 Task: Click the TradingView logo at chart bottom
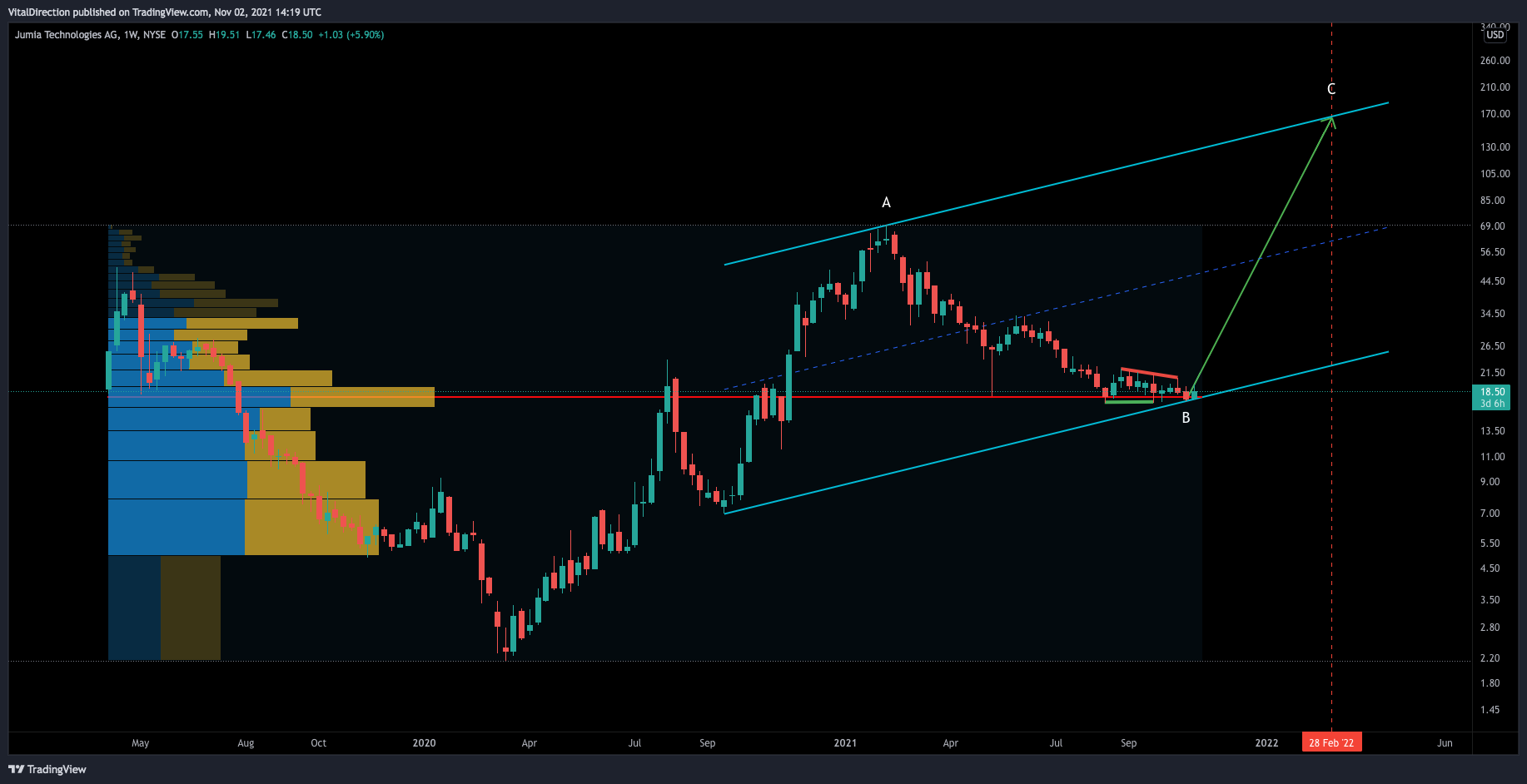47,769
